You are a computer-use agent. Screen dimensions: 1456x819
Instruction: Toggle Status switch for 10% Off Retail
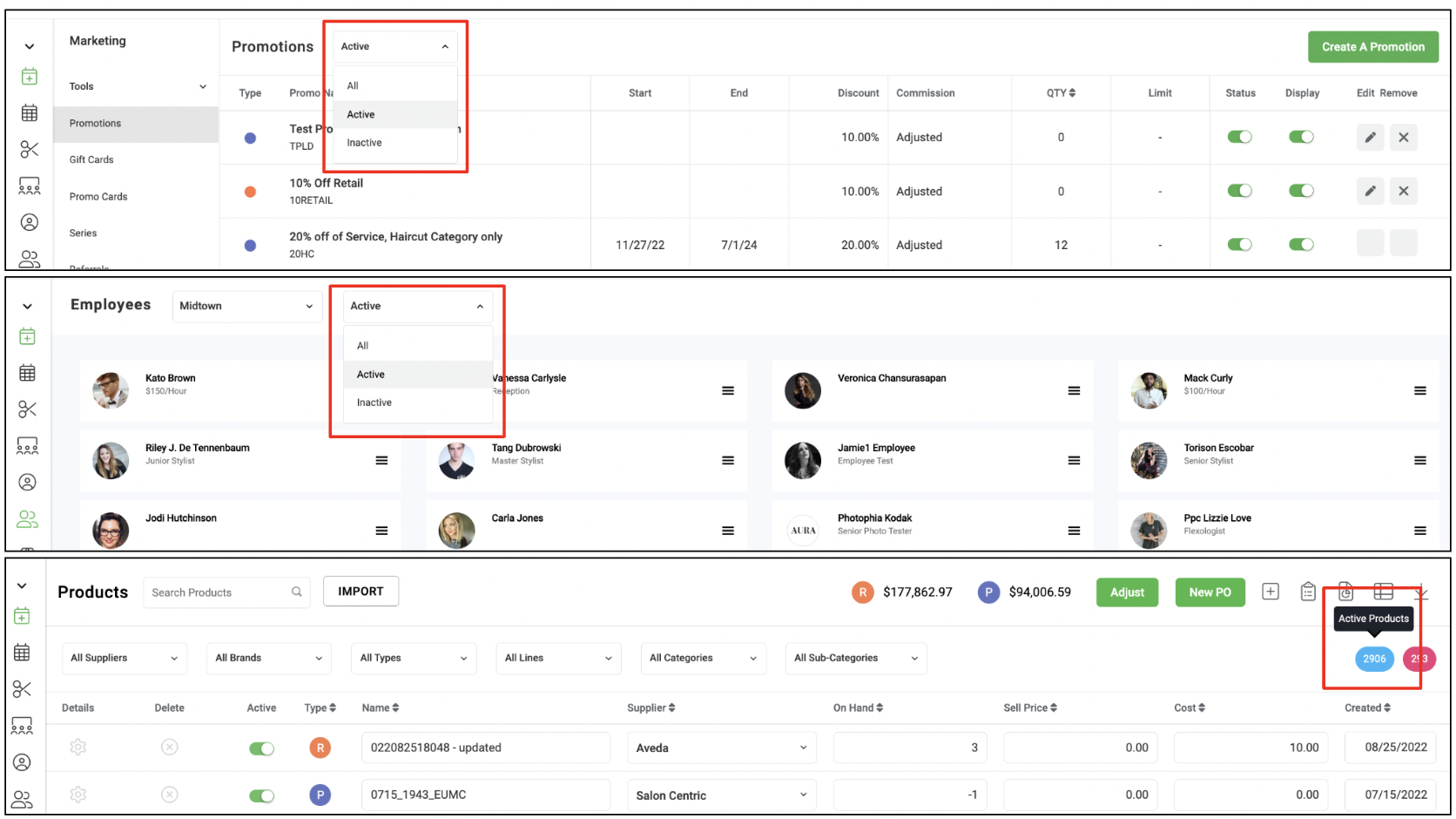pyautogui.click(x=1239, y=191)
